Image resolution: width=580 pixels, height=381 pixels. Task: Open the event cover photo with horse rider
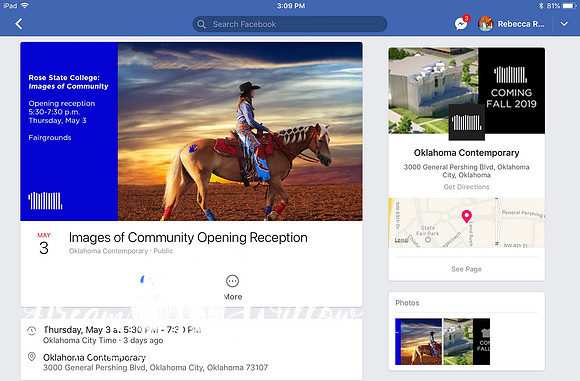click(191, 131)
